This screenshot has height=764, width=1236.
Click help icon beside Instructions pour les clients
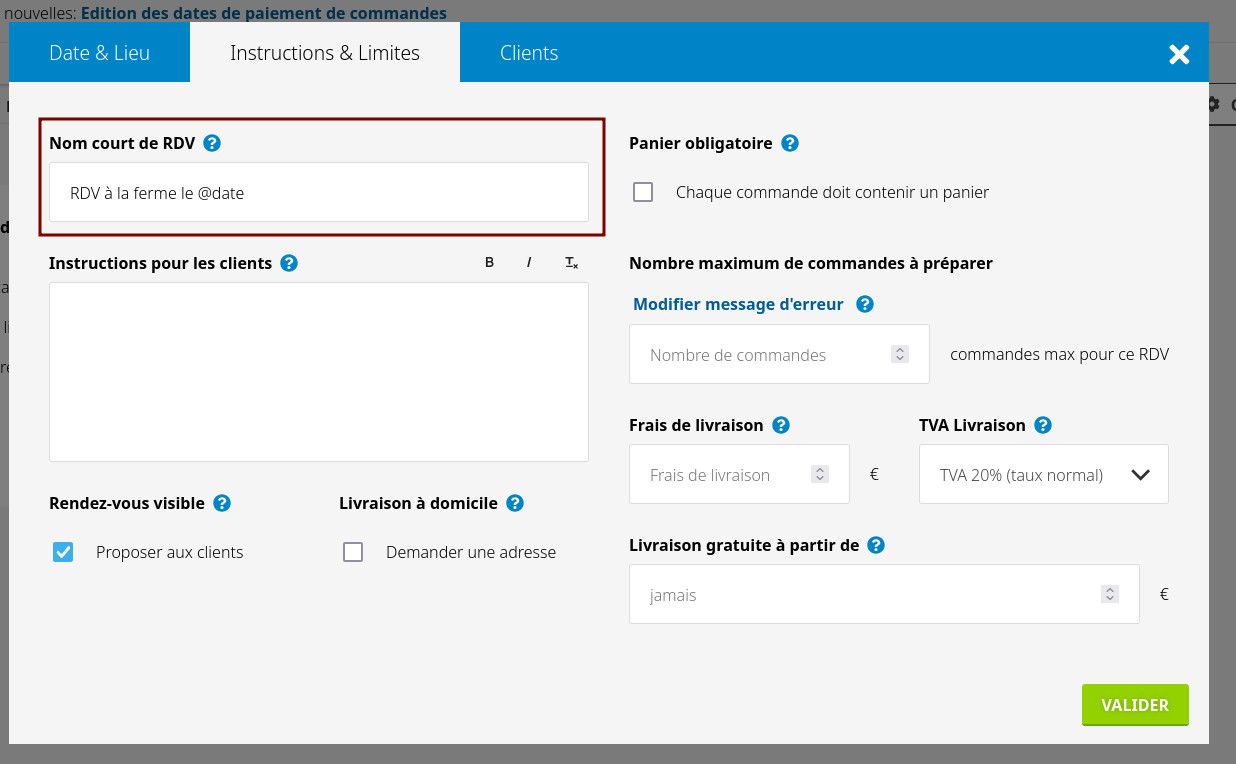[x=289, y=263]
